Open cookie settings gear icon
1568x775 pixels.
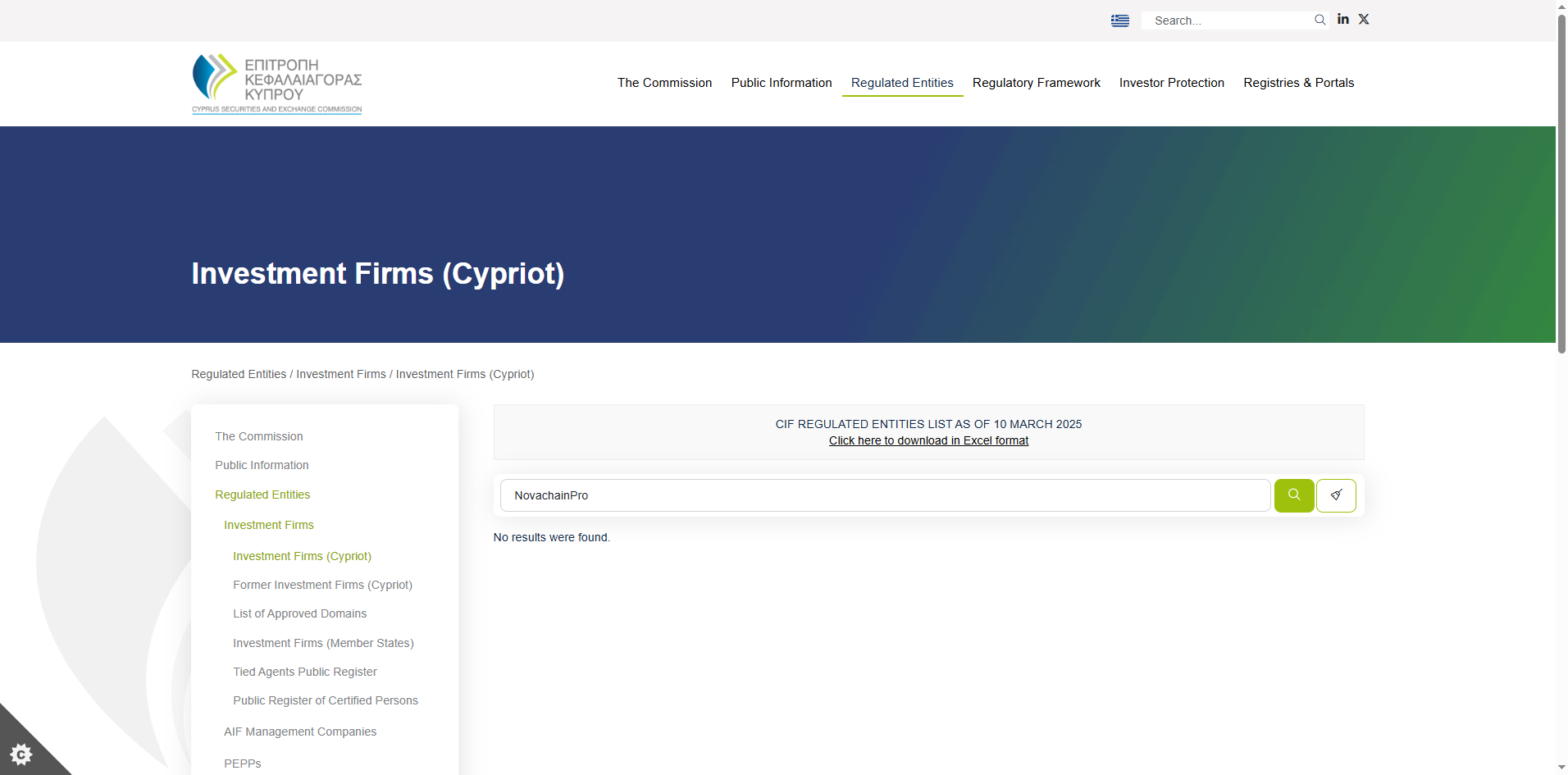point(21,754)
